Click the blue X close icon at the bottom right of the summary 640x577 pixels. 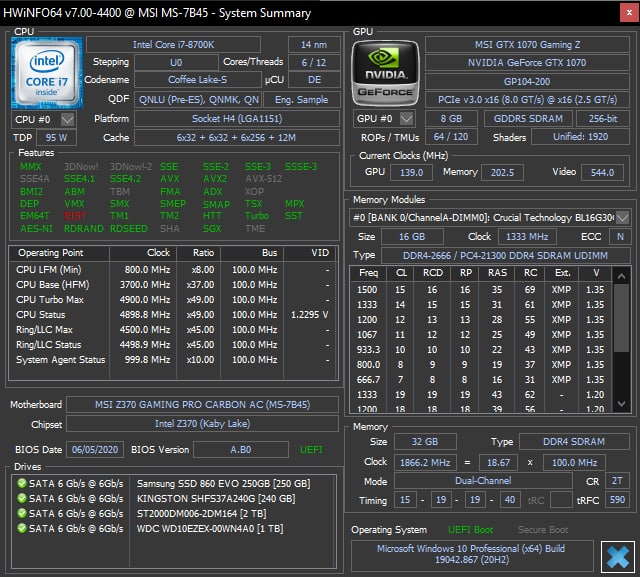coord(618,557)
